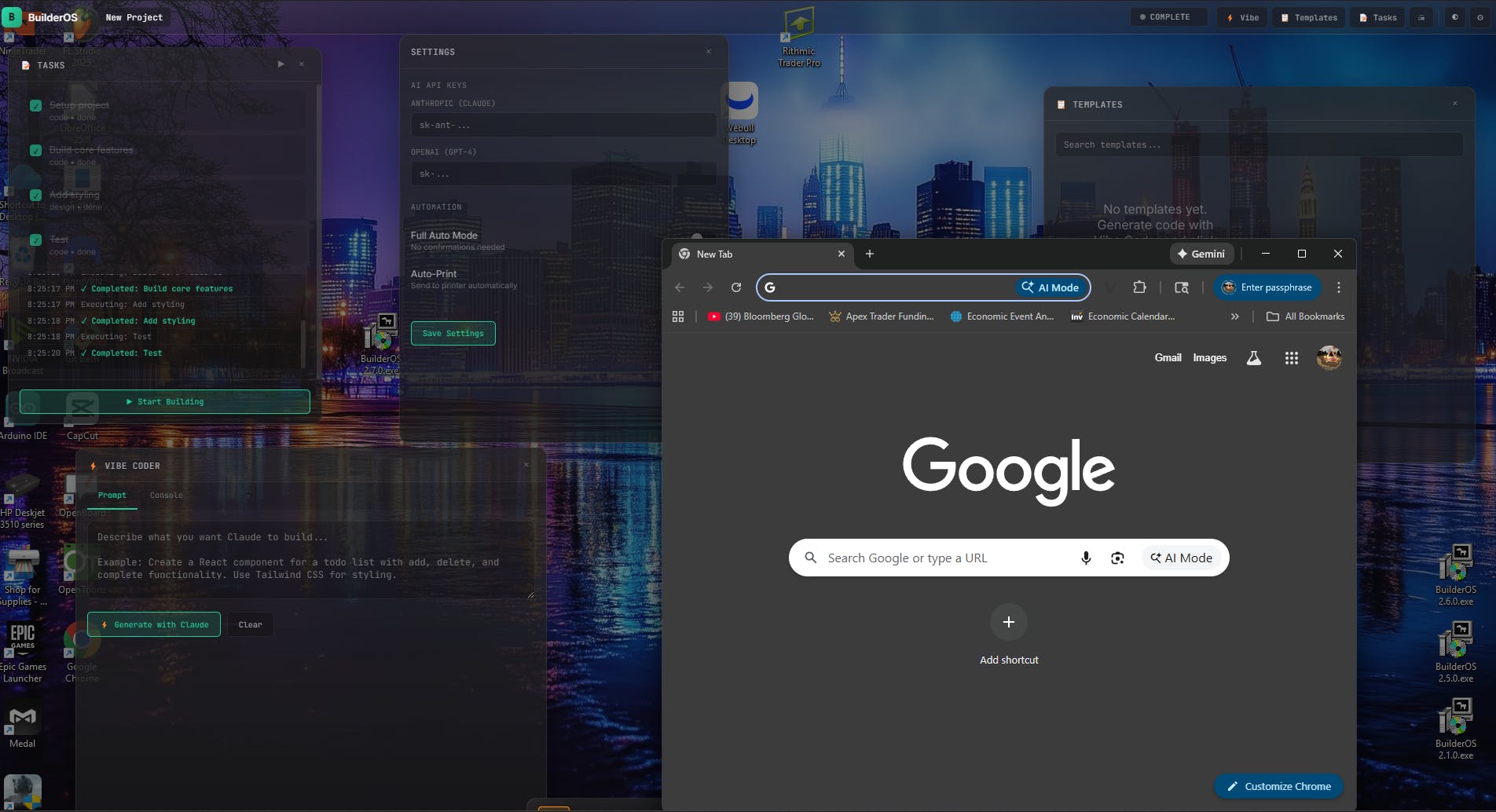Click the Search templates input field
Viewport: 1496px width, 812px height.
click(x=1258, y=145)
